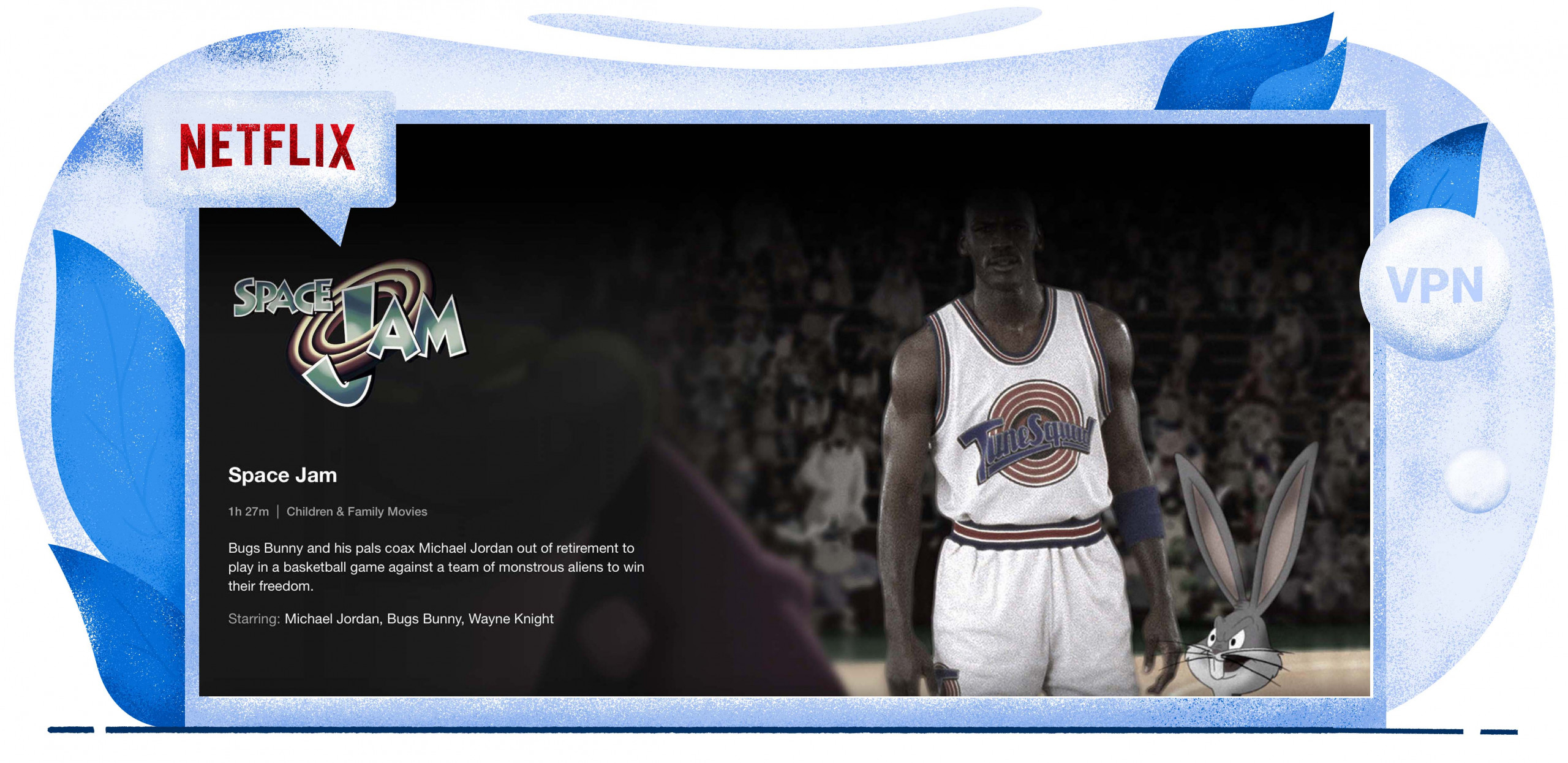This screenshot has width=1568, height=763.
Task: Click the Space Jam swirl title logo
Action: click(349, 331)
